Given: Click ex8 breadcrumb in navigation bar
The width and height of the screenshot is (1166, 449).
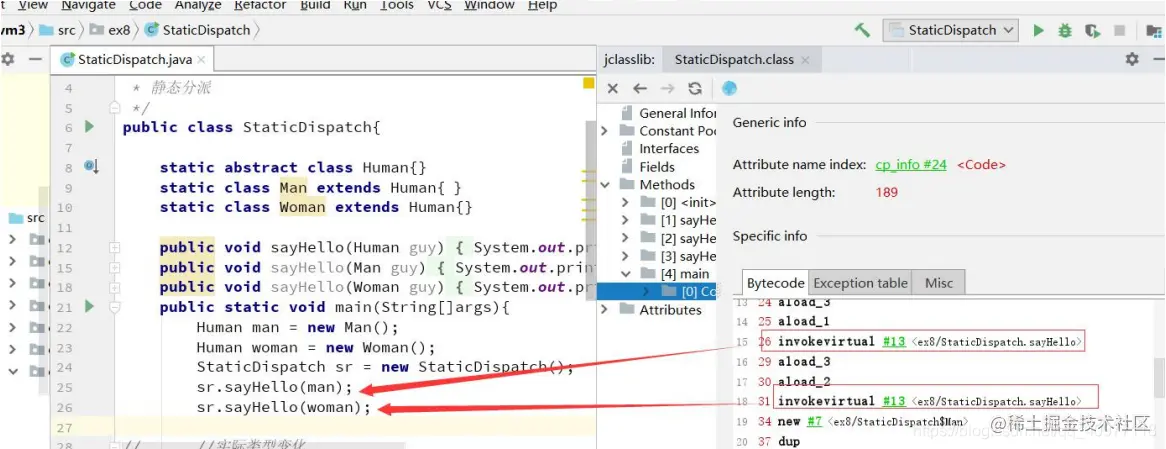Looking at the screenshot, I should point(109,30).
